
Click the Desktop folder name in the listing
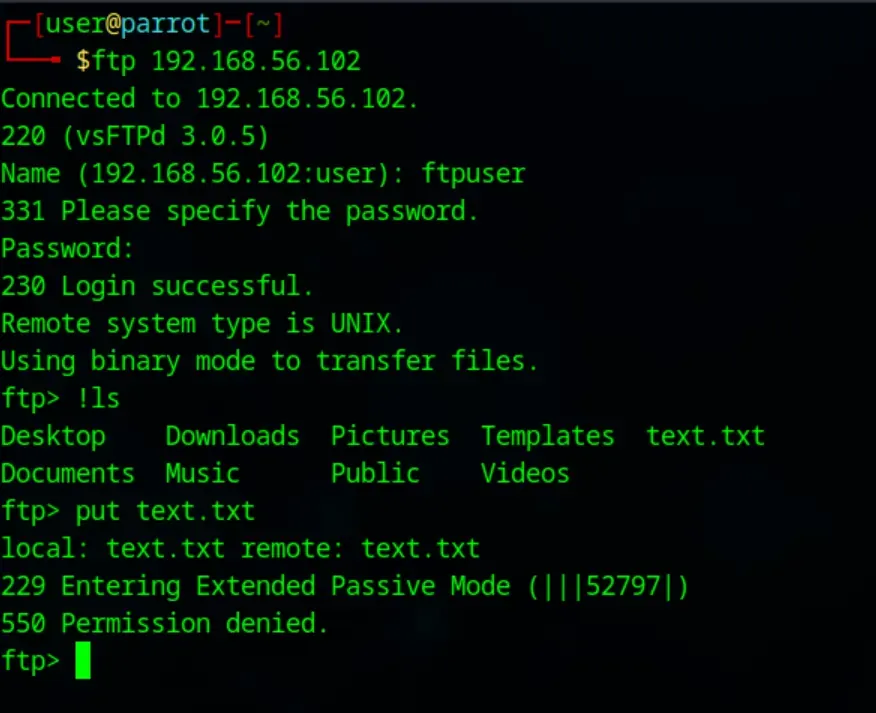(x=53, y=436)
